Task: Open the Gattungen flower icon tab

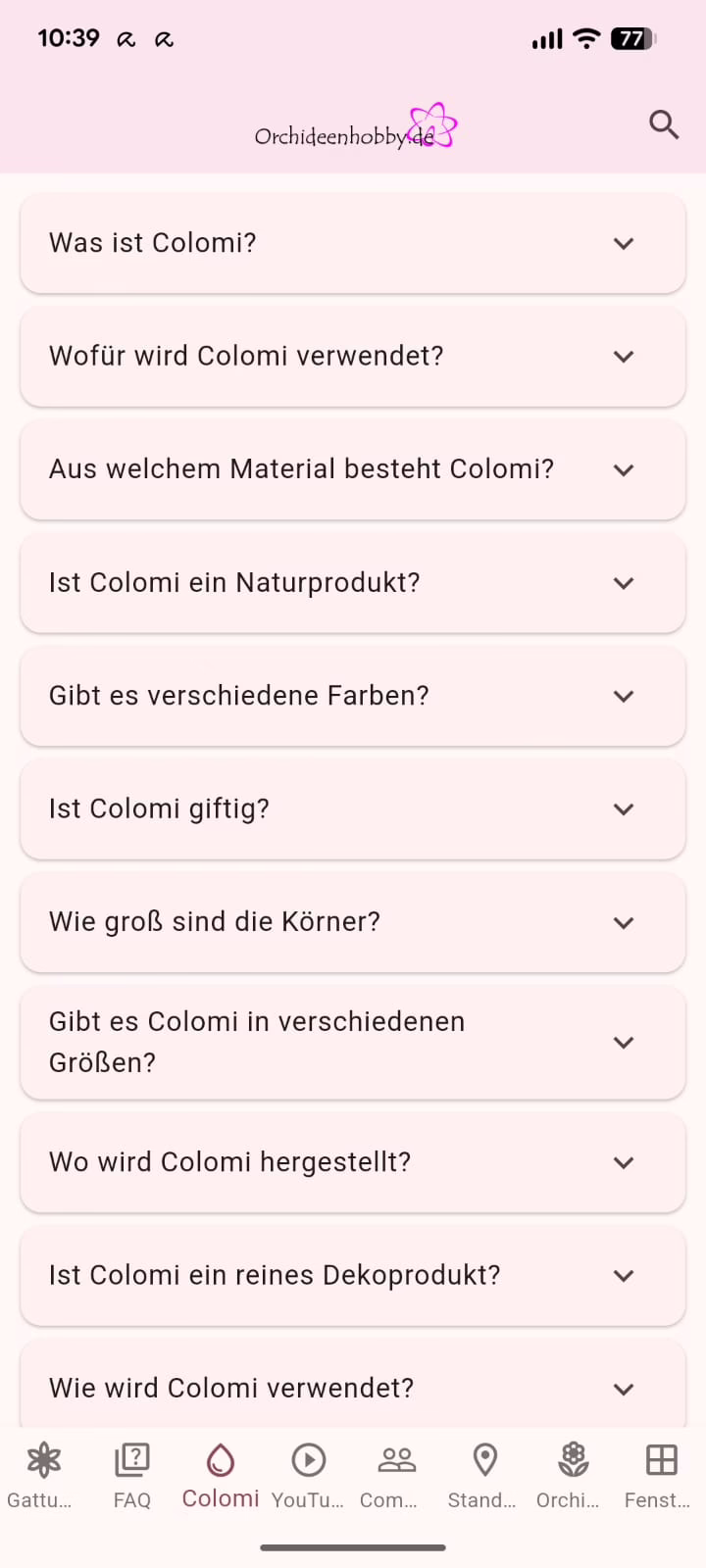Action: click(43, 1460)
